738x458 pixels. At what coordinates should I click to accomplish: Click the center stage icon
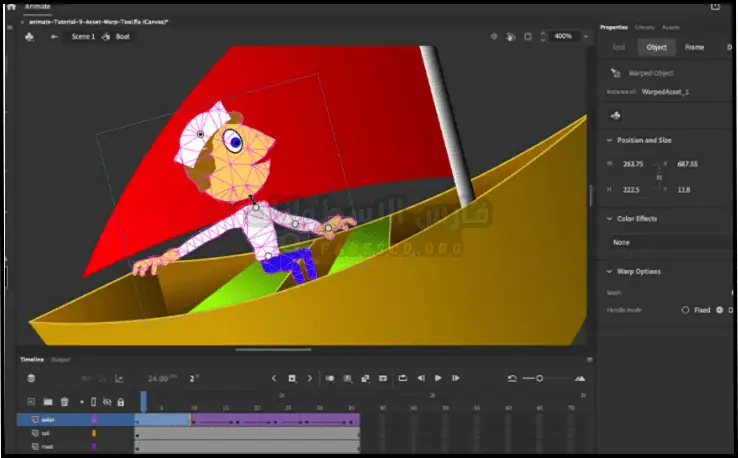pyautogui.click(x=494, y=36)
